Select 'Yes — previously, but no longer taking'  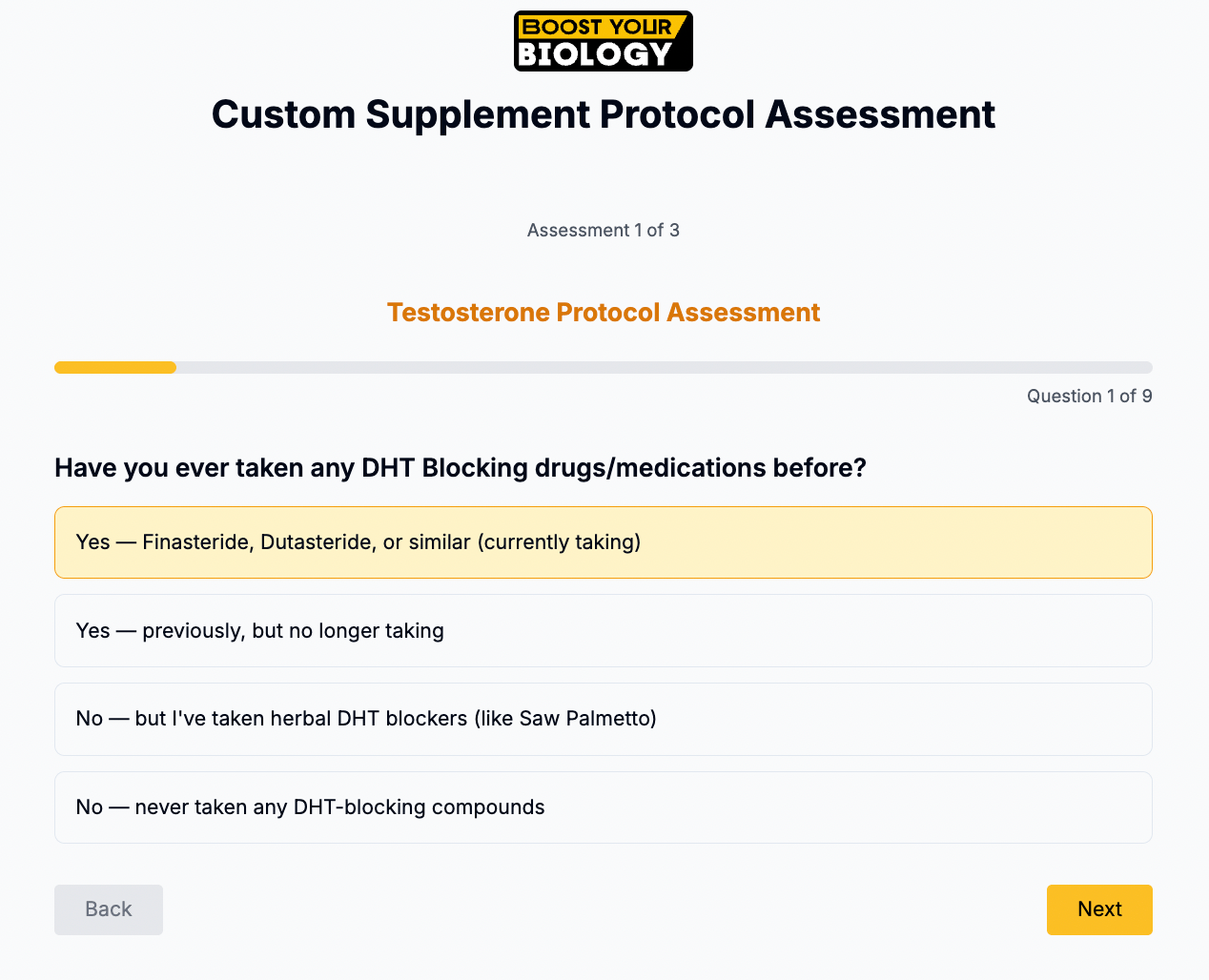(x=604, y=631)
